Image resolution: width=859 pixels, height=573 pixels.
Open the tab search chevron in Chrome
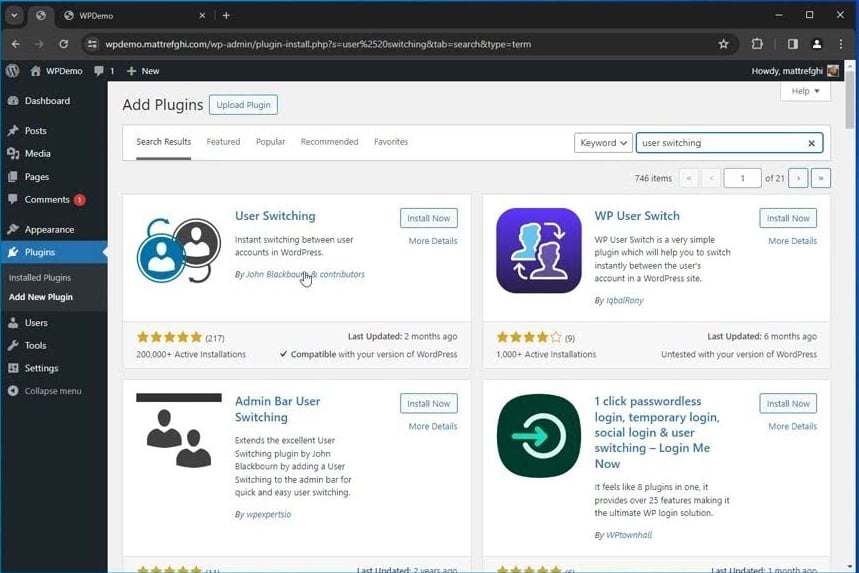(14, 15)
